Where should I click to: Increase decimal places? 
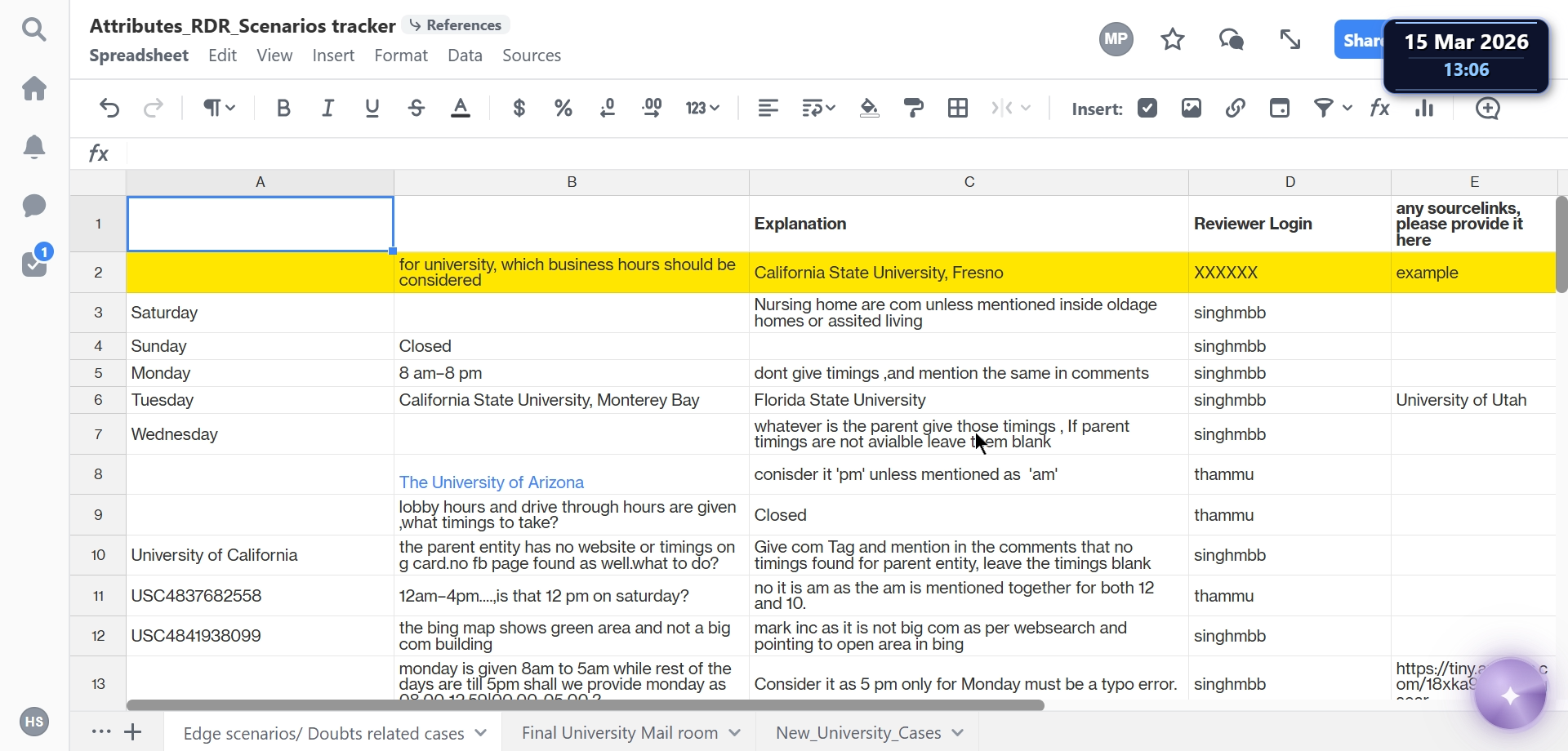click(652, 108)
